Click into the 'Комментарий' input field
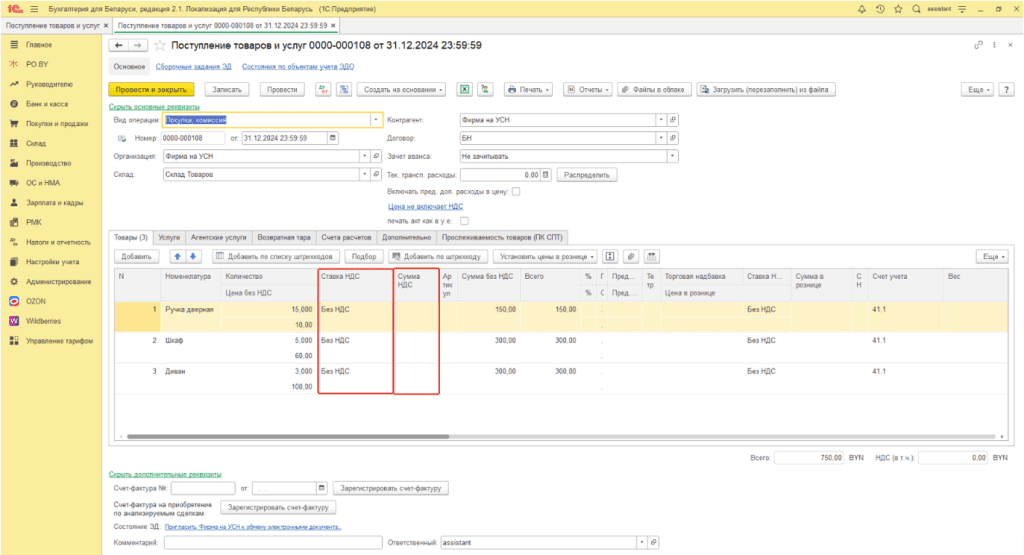 272,542
